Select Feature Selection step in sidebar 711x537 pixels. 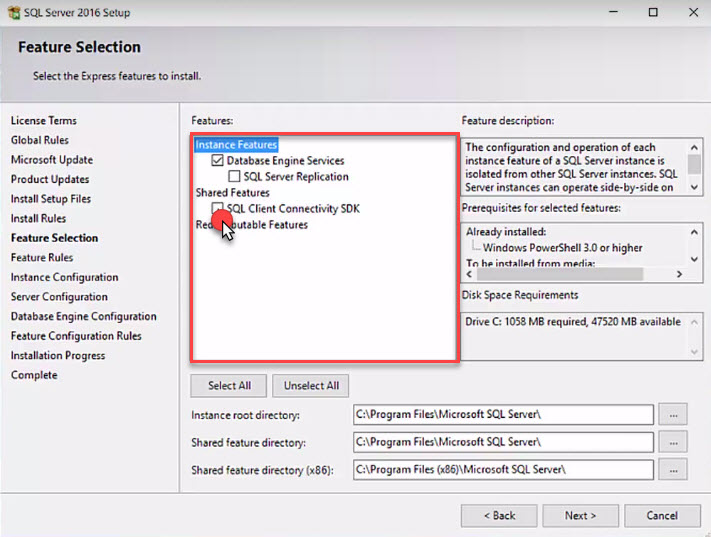54,238
